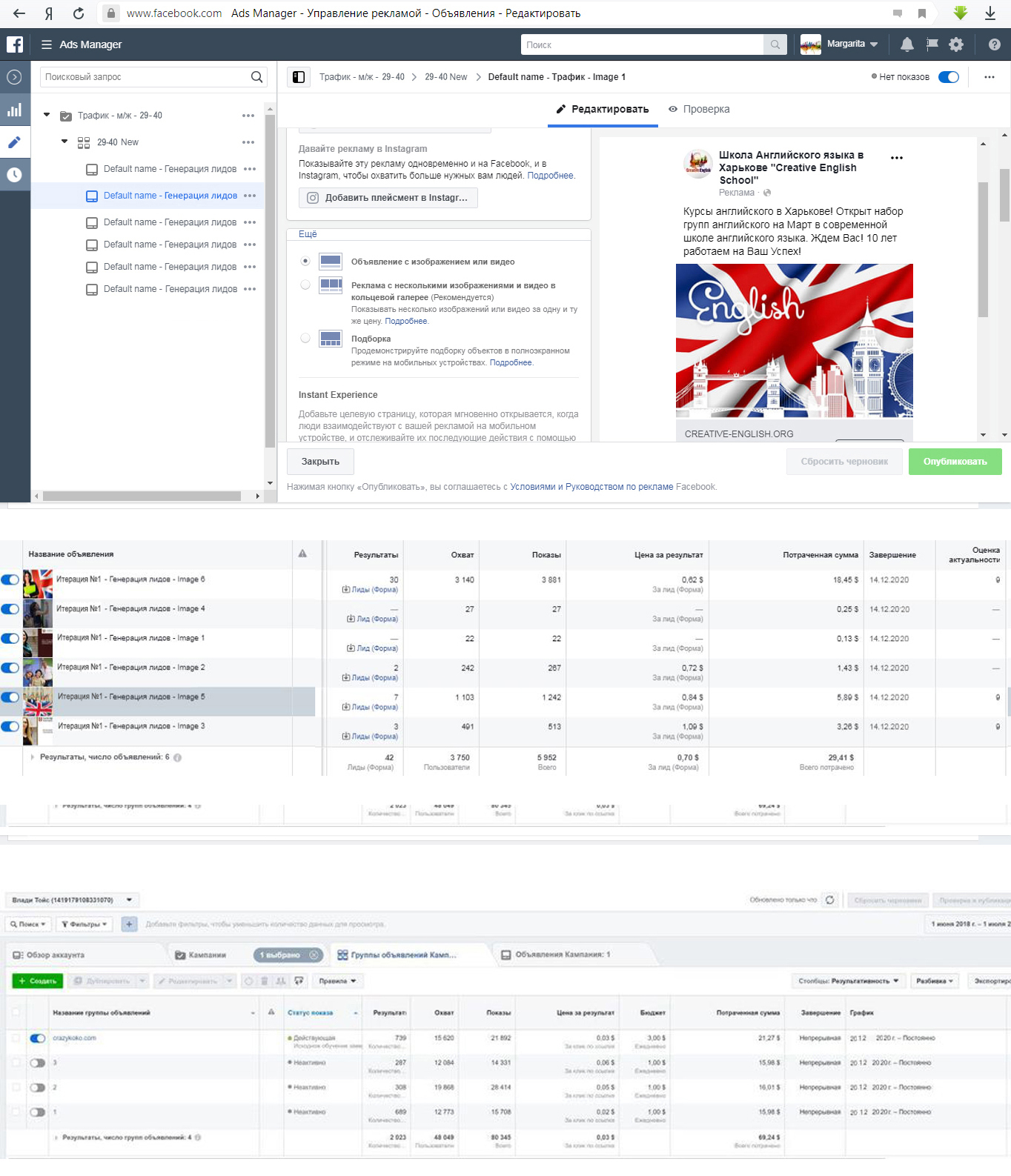Collapse the 29-40 New tree node
This screenshot has height=1176, width=1011.
coord(64,142)
